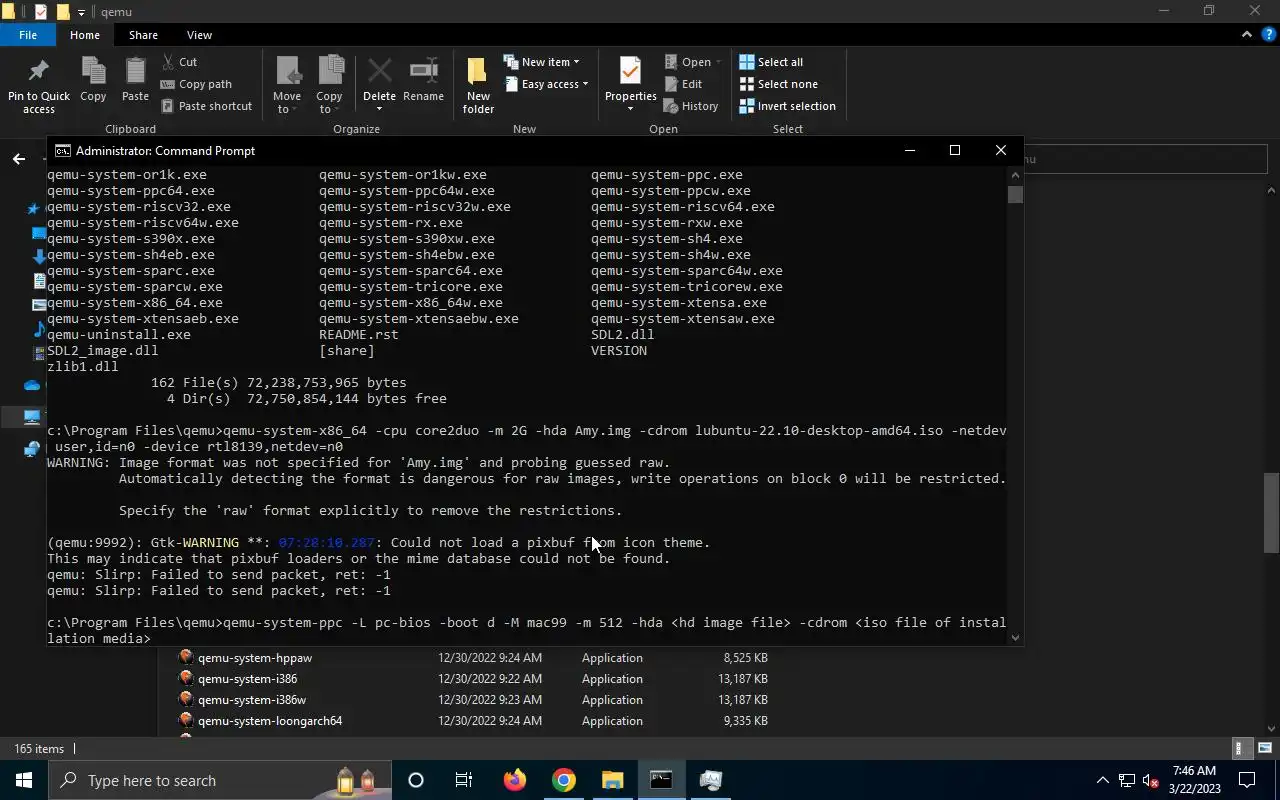The image size is (1280, 800).
Task: Click Paste shortcut in Clipboard group
Action: tap(206, 106)
